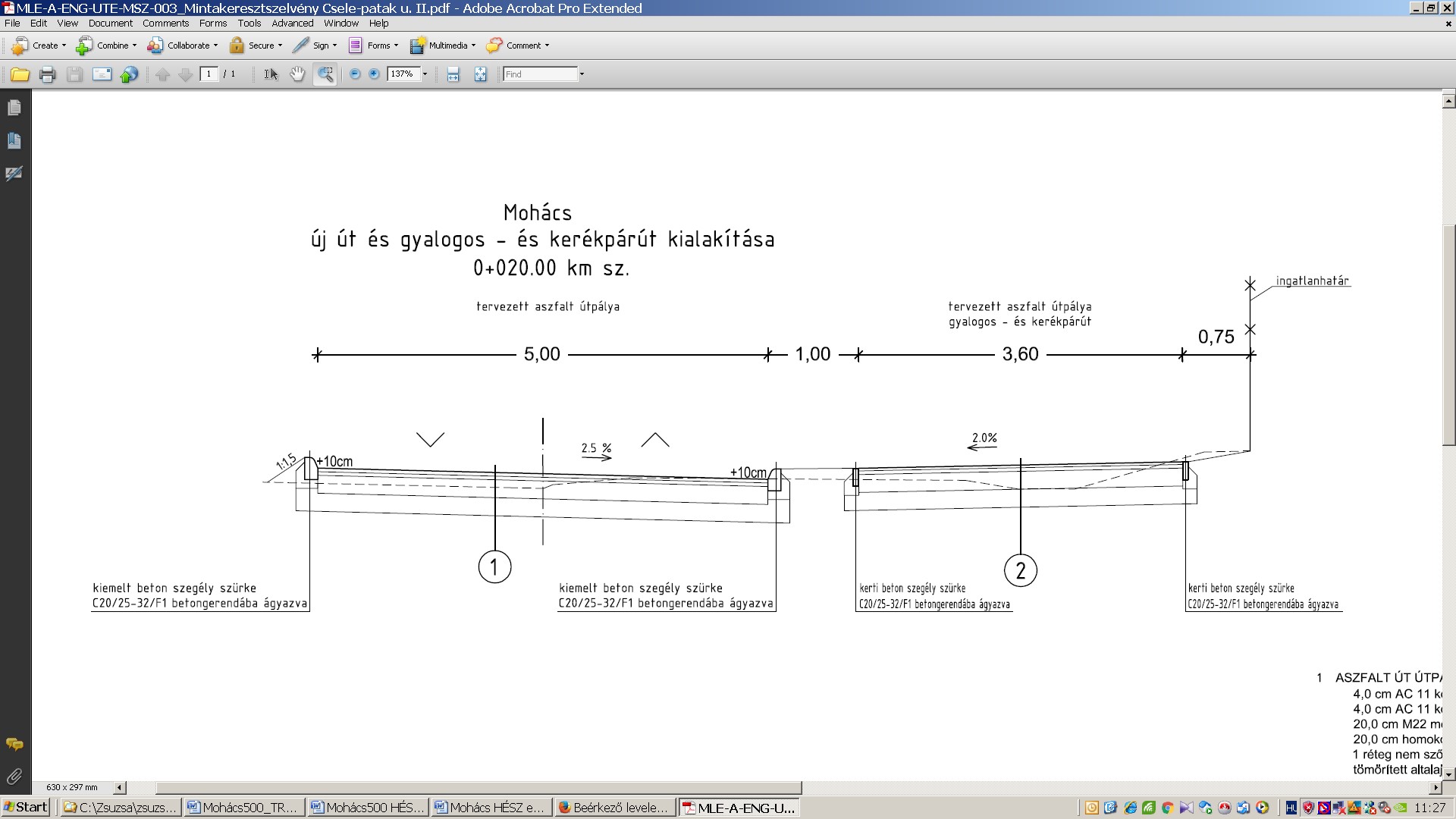Open the Find options dropdown arrow
Image resolution: width=1456 pixels, height=819 pixels.
tap(582, 74)
